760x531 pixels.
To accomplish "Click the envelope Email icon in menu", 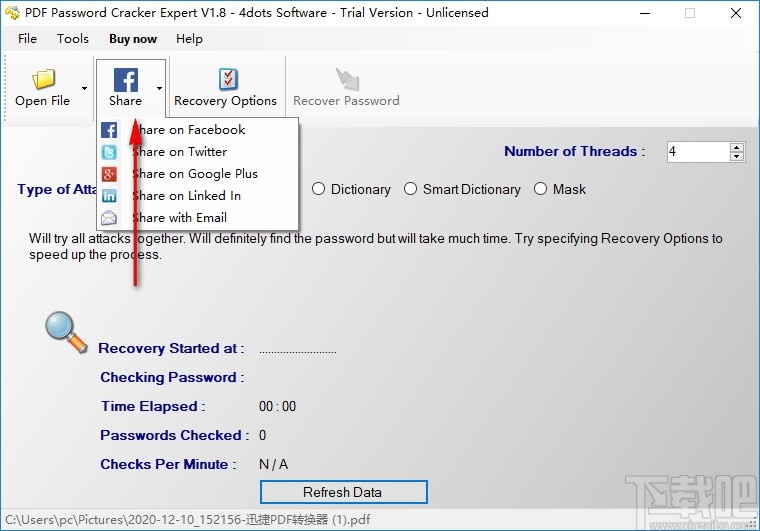I will (x=109, y=218).
